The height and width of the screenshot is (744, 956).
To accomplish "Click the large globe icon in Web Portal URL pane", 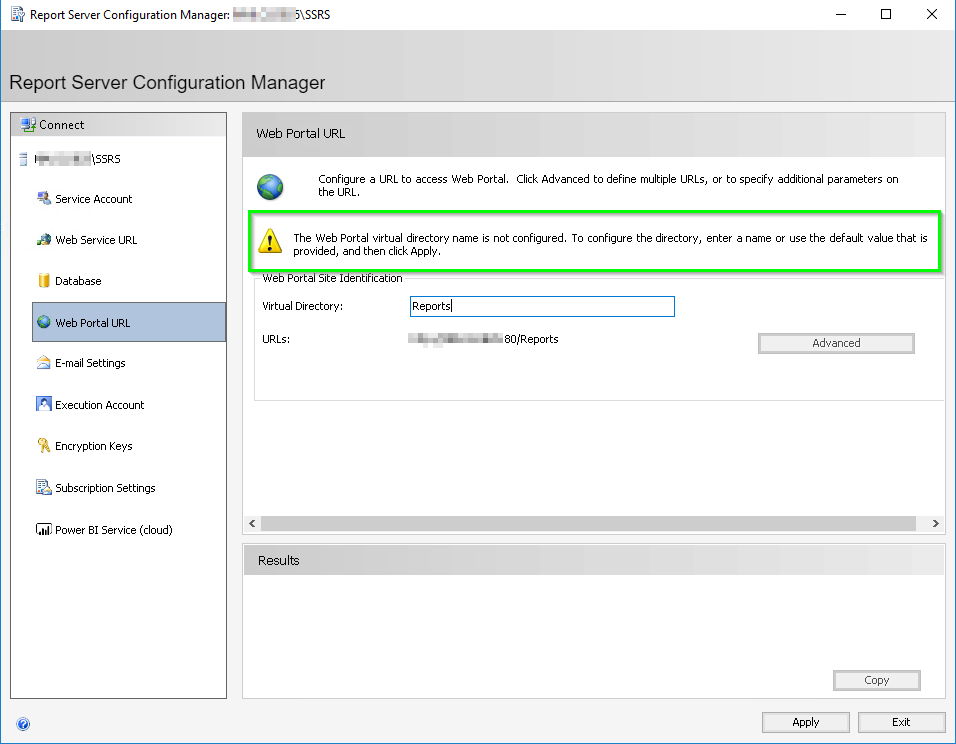I will click(270, 187).
